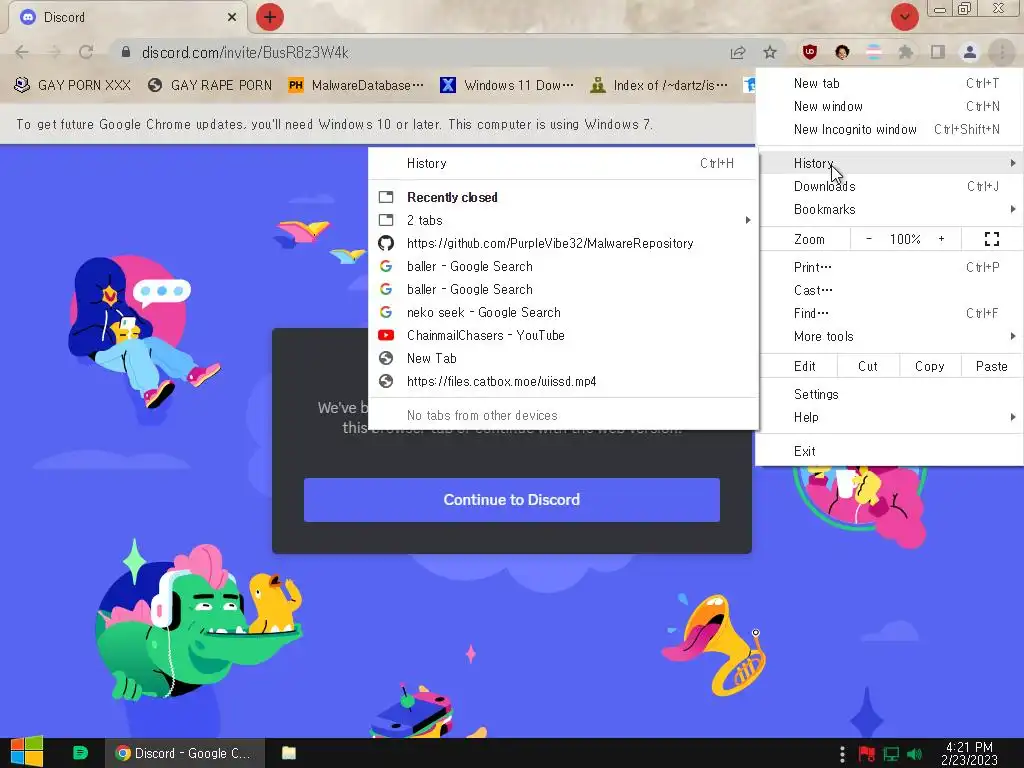1024x768 pixels.
Task: Close the Discord tab
Action: (232, 17)
